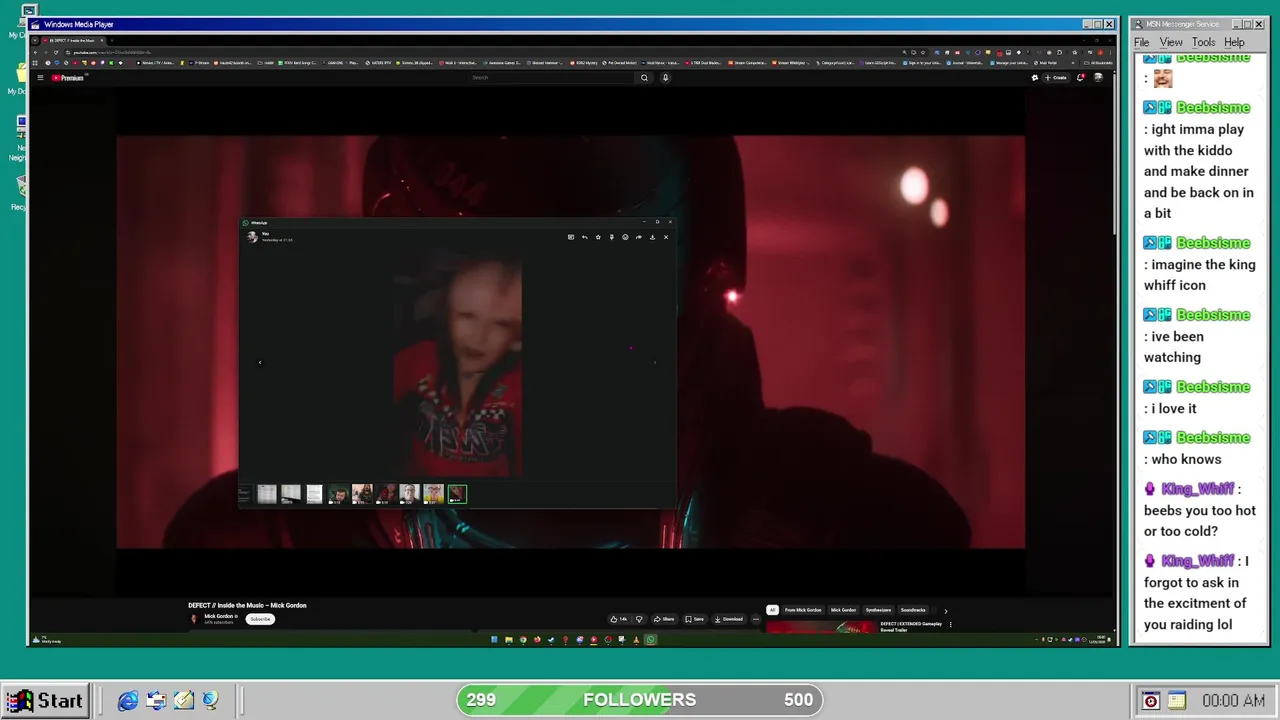Click the inner Windows 11 Start icon
The height and width of the screenshot is (720, 1280).
point(494,640)
